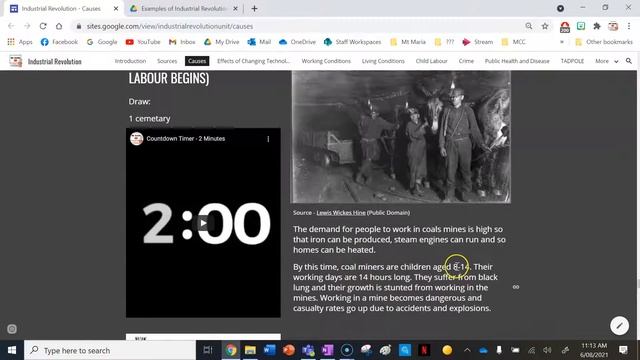Open Chrome three-dot menu

point(629,26)
